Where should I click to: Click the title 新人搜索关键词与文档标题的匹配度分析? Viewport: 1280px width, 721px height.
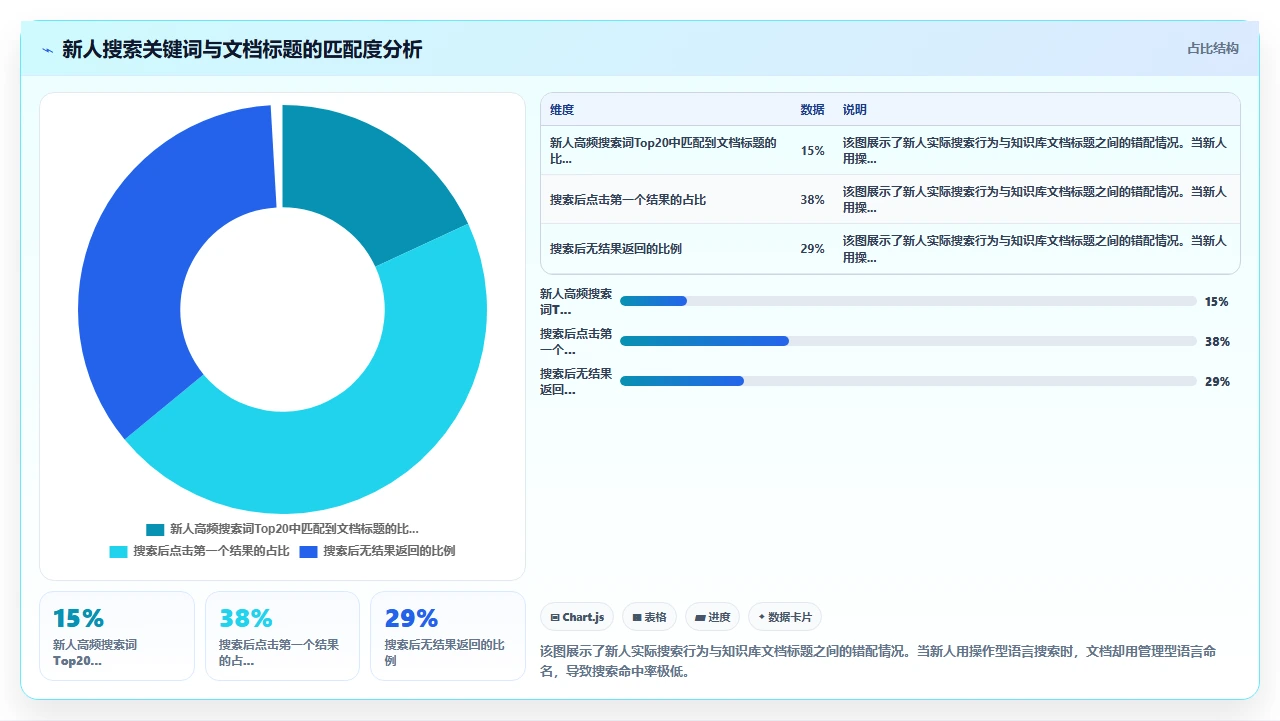coord(242,49)
